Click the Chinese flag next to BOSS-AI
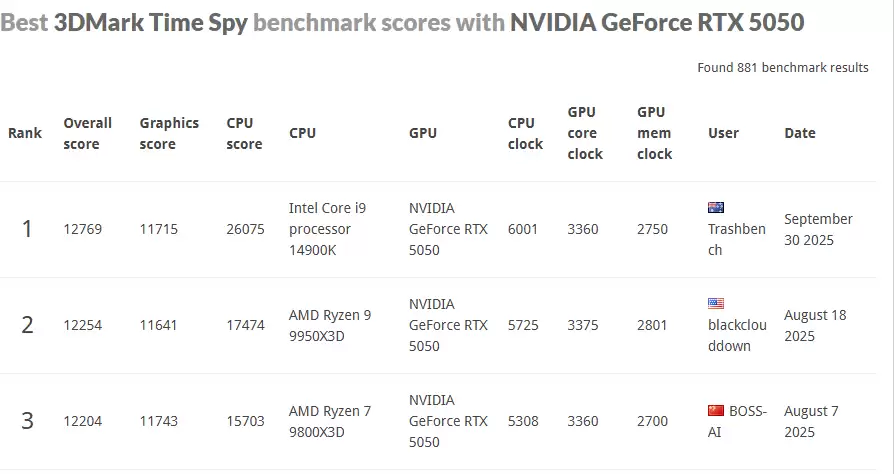This screenshot has width=894, height=474. point(716,411)
